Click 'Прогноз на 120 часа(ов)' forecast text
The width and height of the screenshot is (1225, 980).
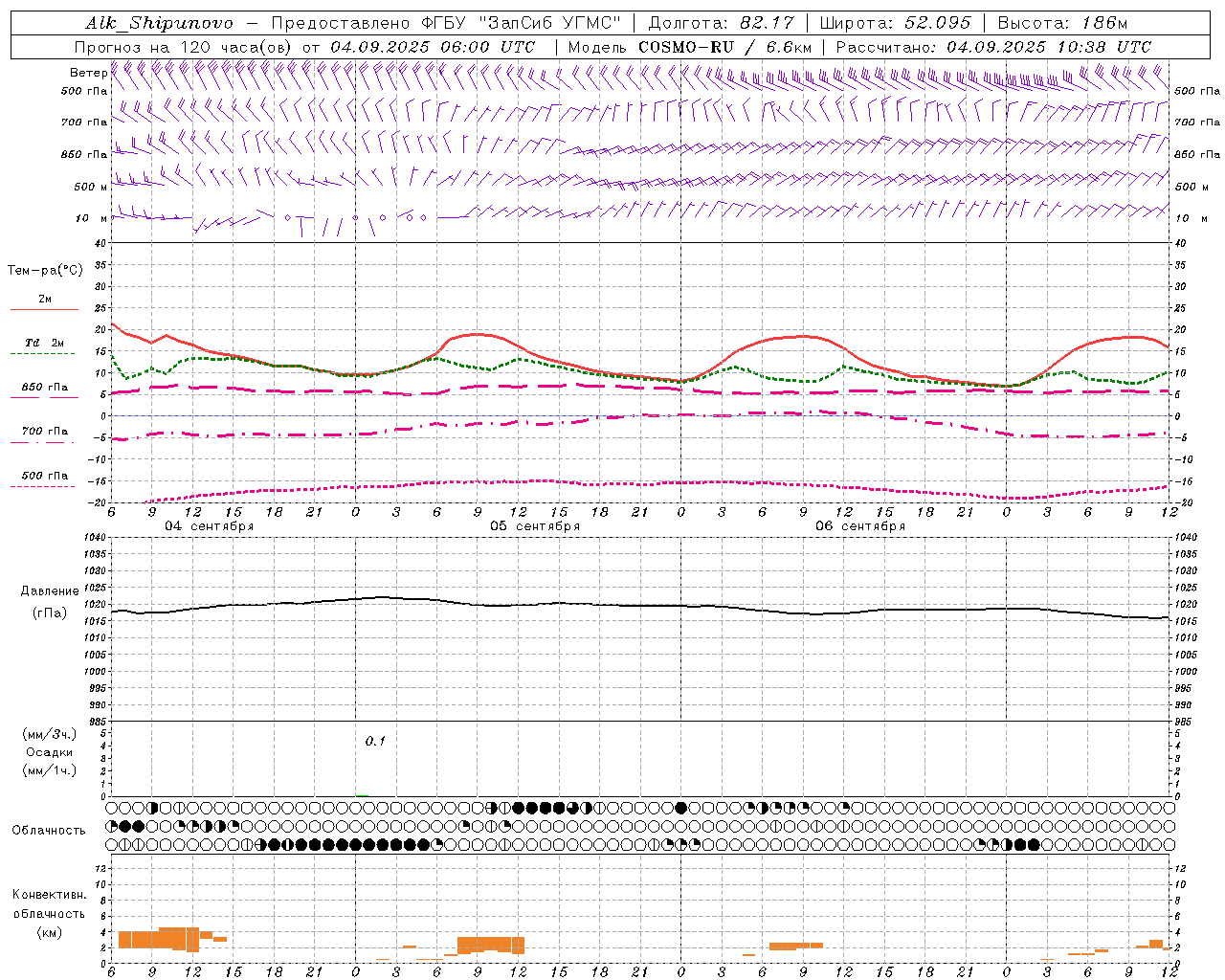[184, 47]
